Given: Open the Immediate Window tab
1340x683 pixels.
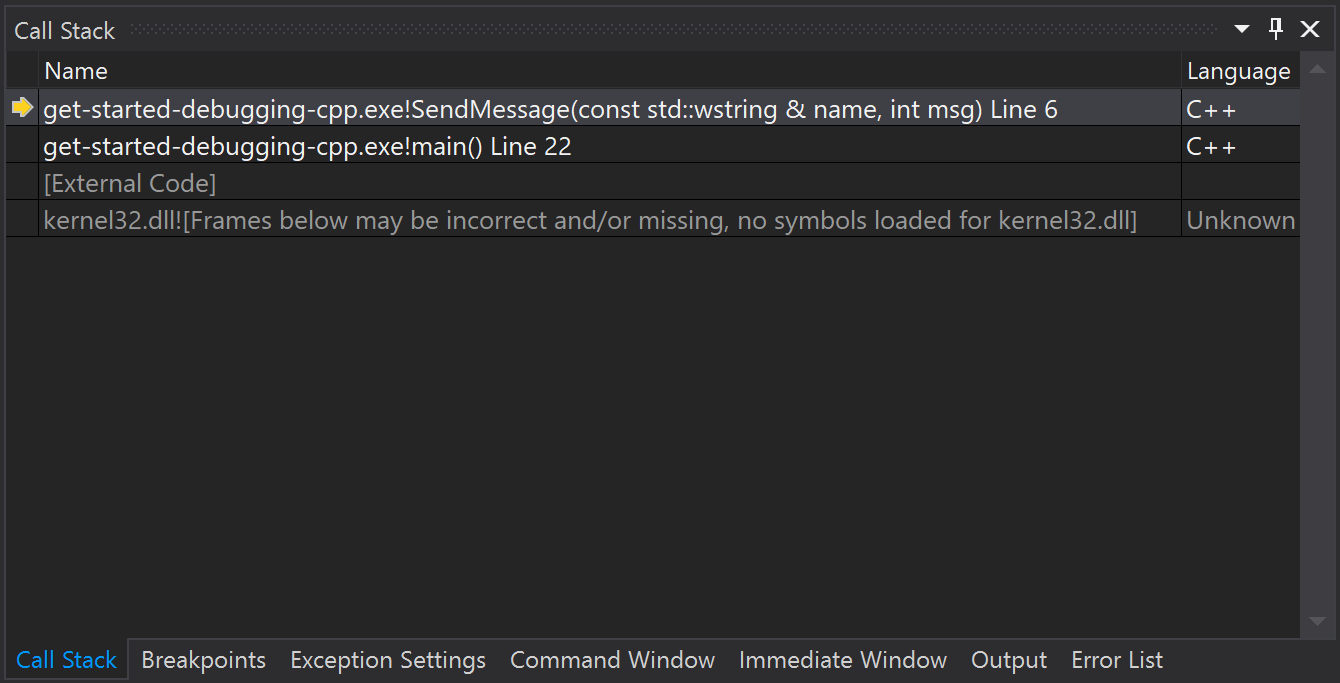Looking at the screenshot, I should (x=842, y=660).
